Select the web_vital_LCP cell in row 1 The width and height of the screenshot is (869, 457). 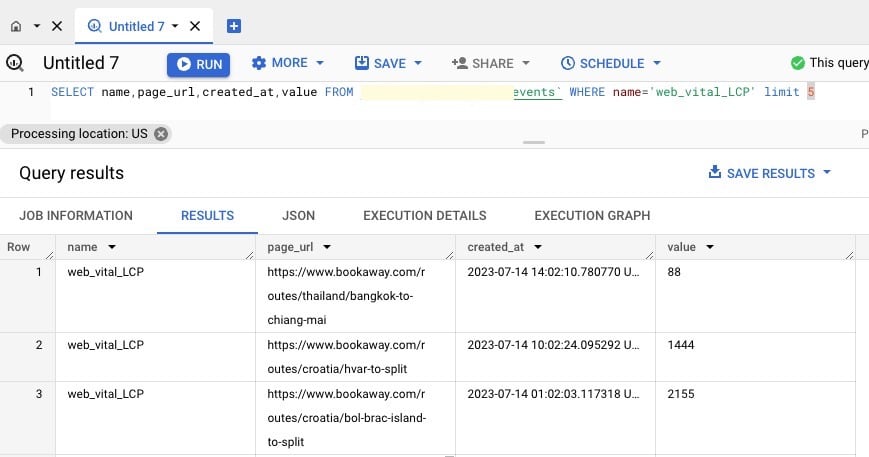pos(156,296)
